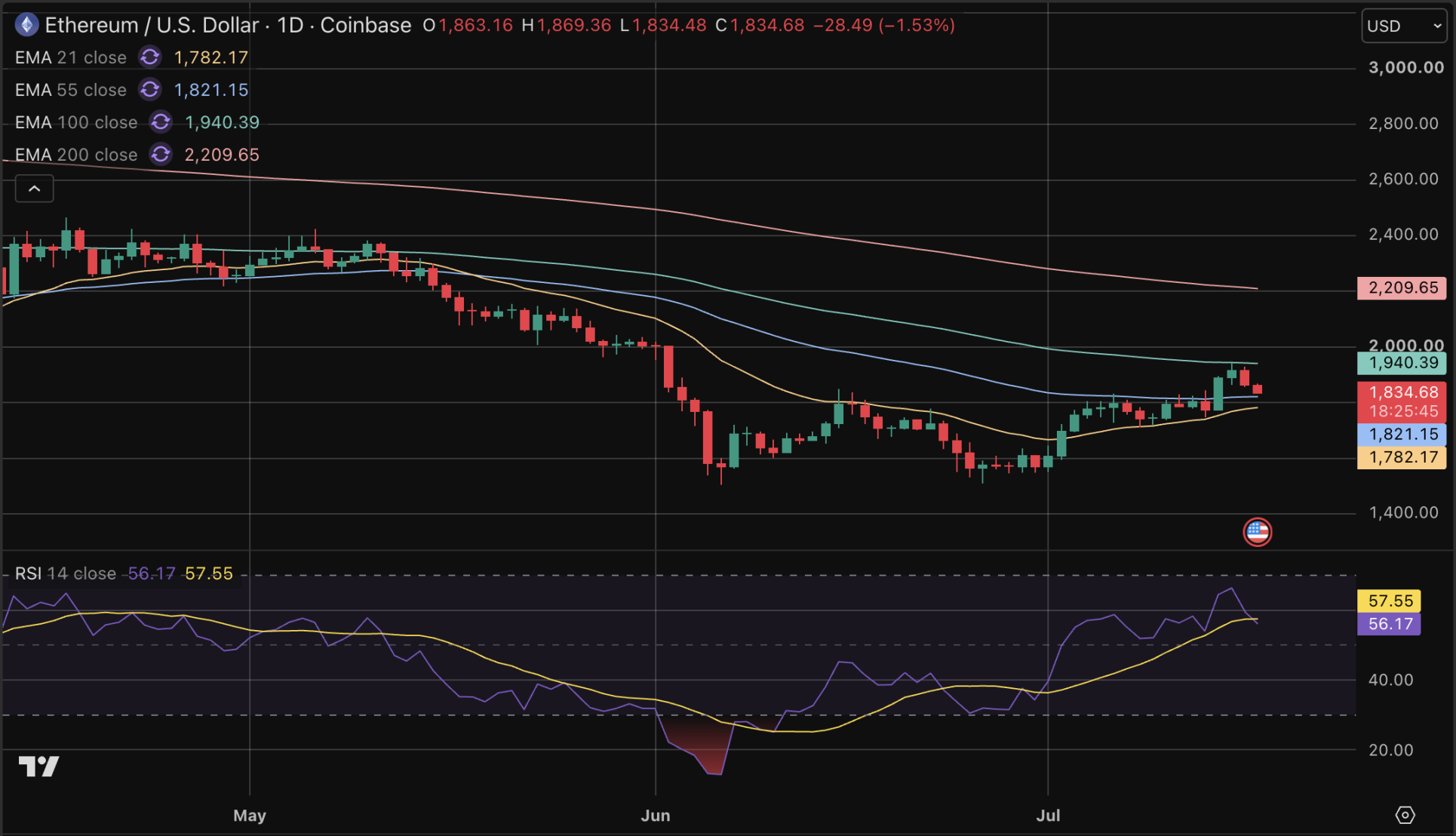Click the 3,000.00 price axis label
The width and height of the screenshot is (1456, 836).
[1405, 68]
